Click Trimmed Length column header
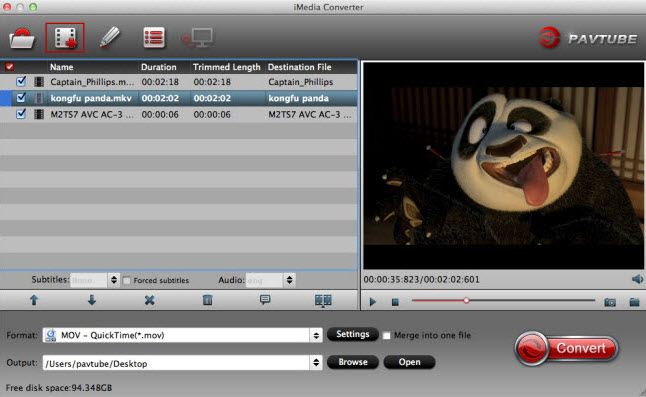Screen dimensions: 646x397 [x=227, y=67]
